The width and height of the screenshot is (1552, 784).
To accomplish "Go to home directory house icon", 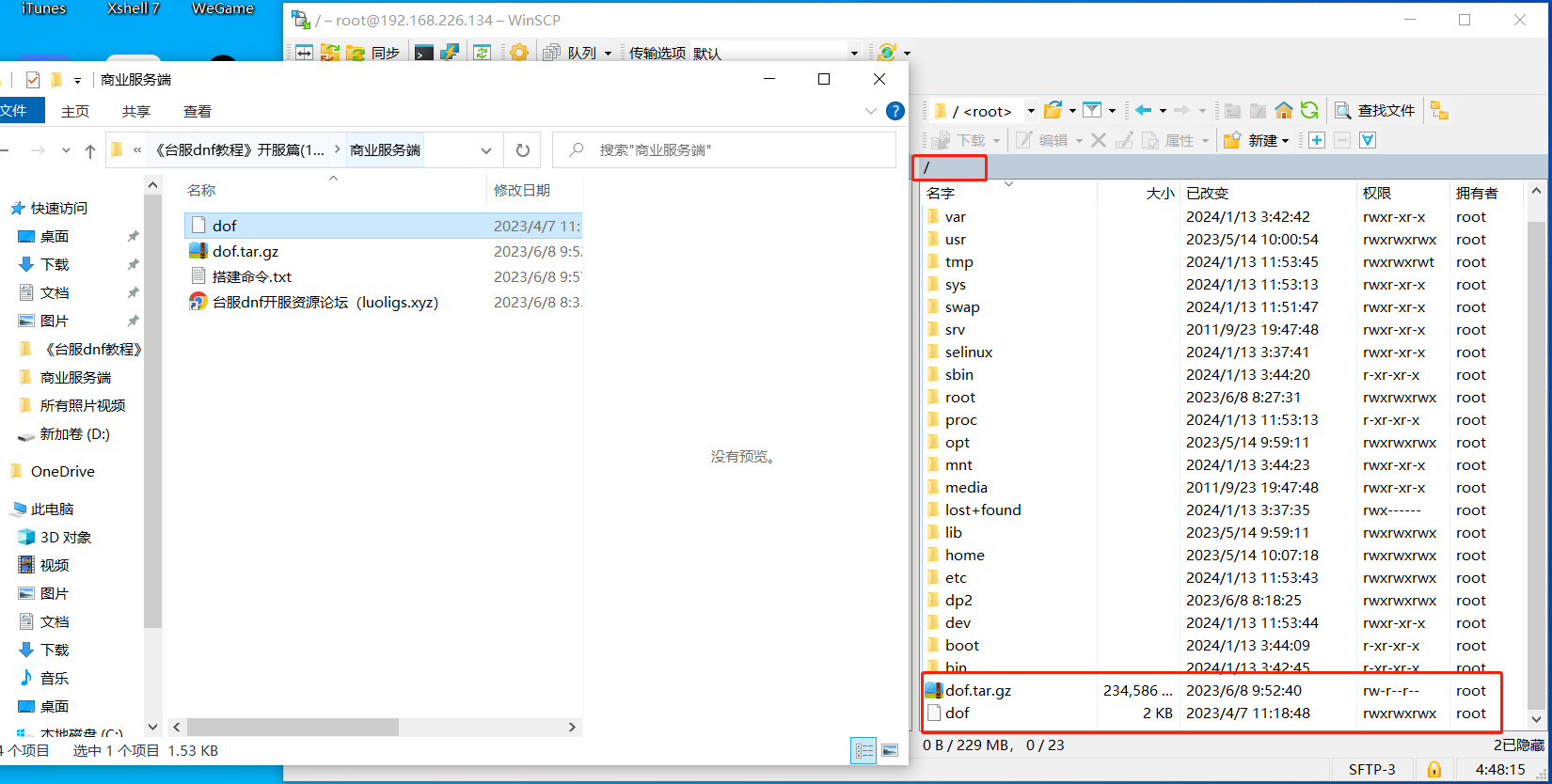I will coord(1283,111).
